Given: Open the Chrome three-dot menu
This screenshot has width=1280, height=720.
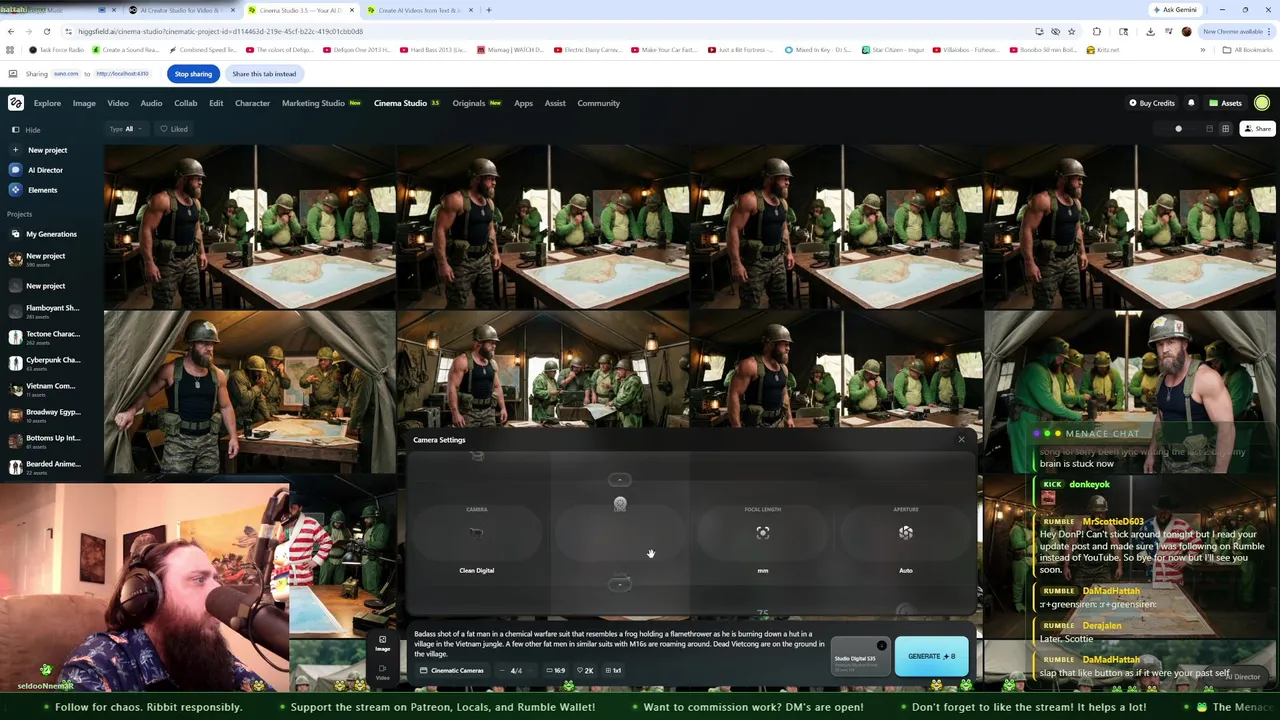Looking at the screenshot, I should 1270,31.
